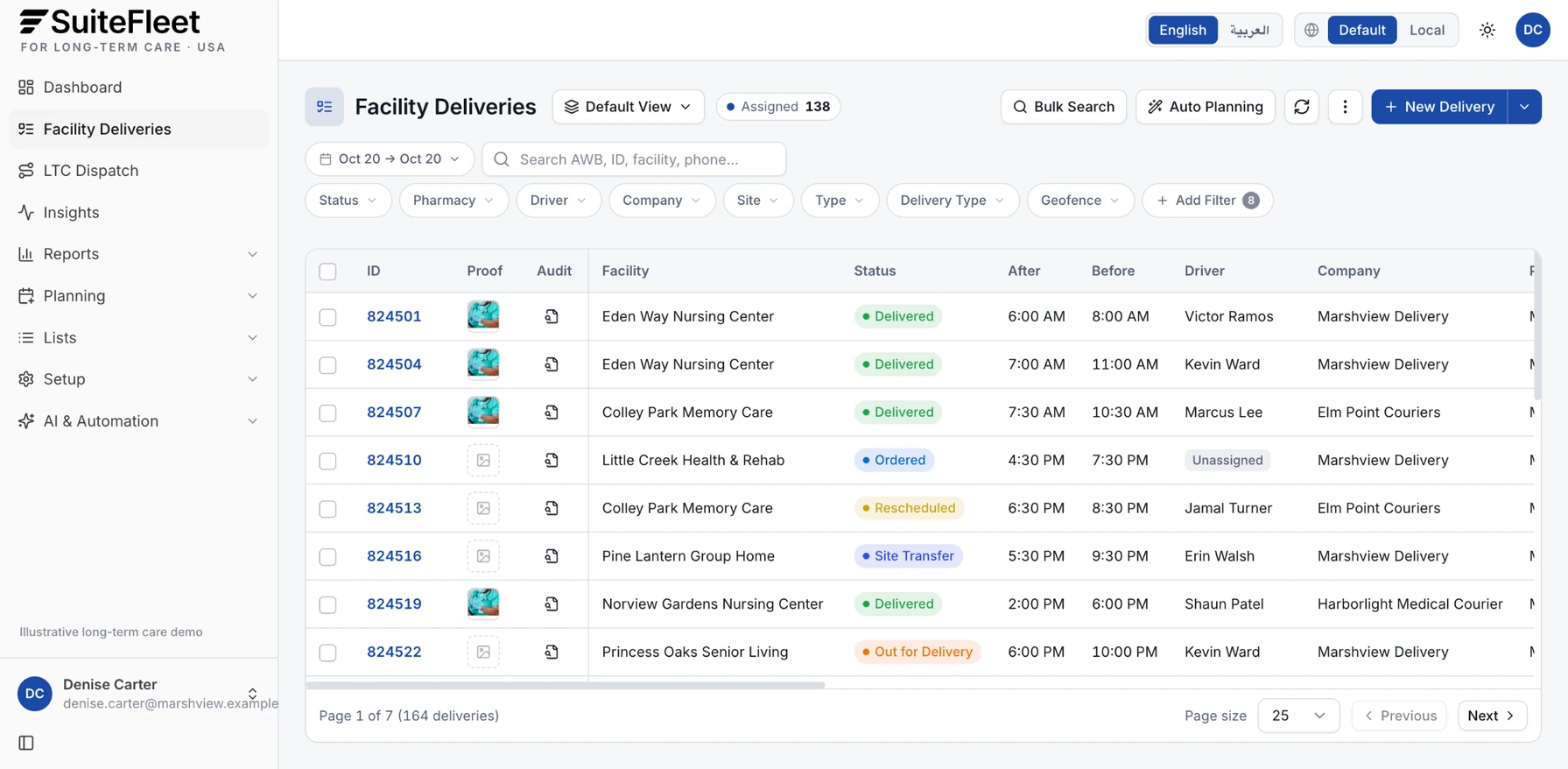Open the Geofence filter dropdown
Viewport: 1568px width, 769px height.
(1080, 201)
